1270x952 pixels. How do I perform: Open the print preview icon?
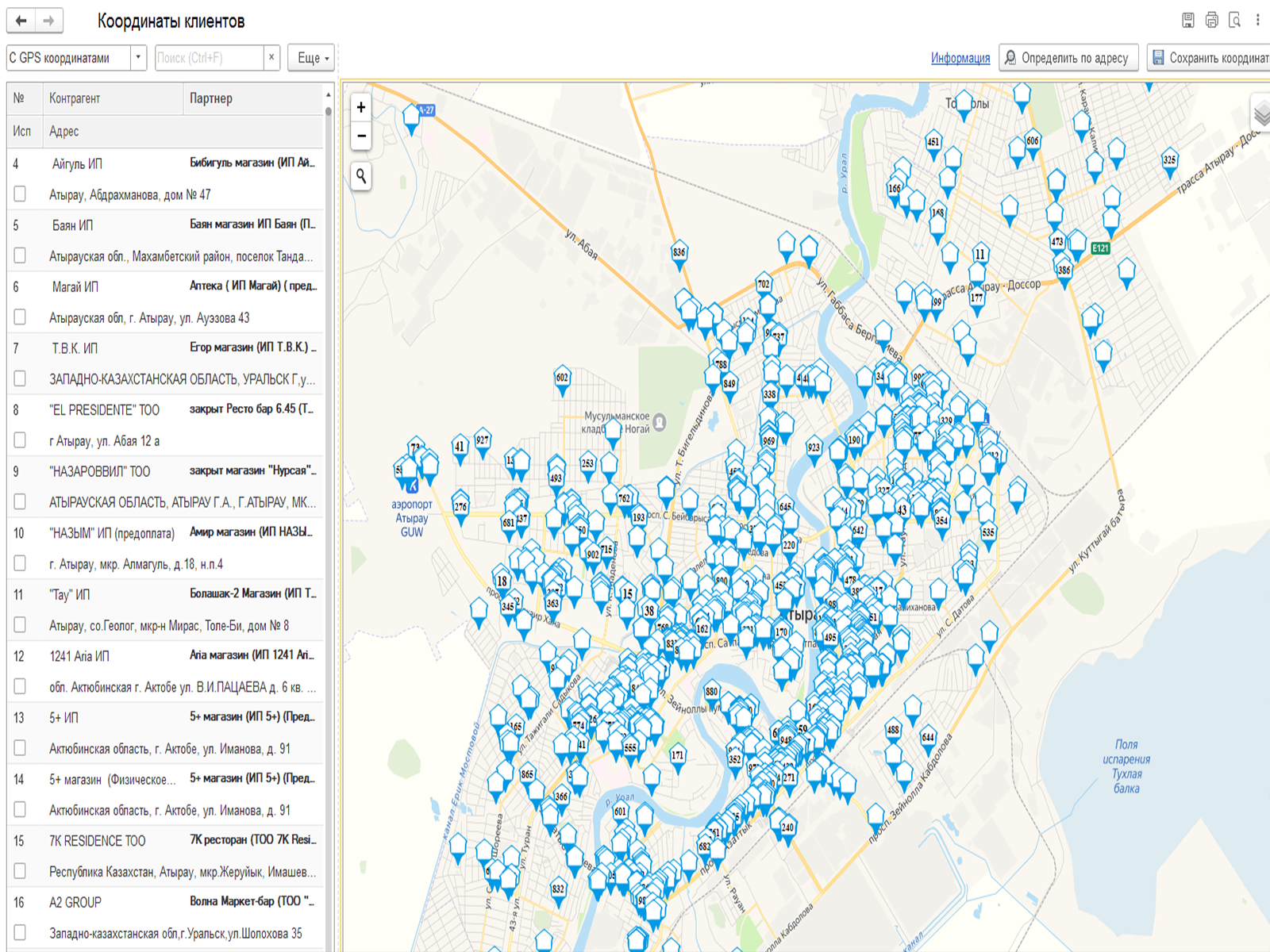click(1234, 21)
